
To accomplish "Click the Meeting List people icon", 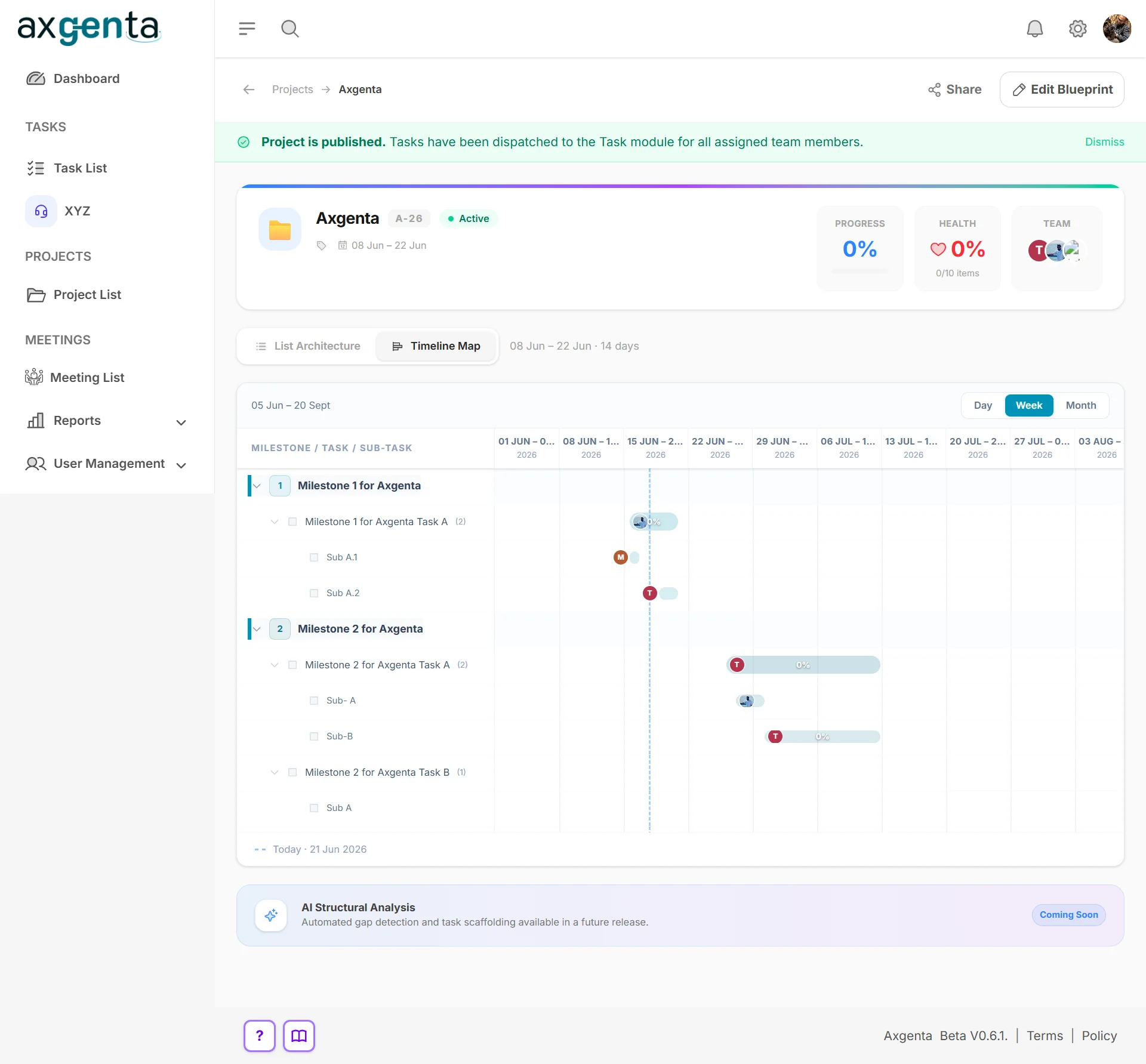I will point(34,377).
